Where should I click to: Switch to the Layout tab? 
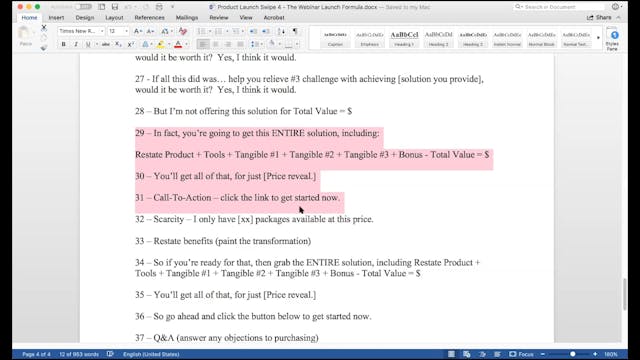114,18
